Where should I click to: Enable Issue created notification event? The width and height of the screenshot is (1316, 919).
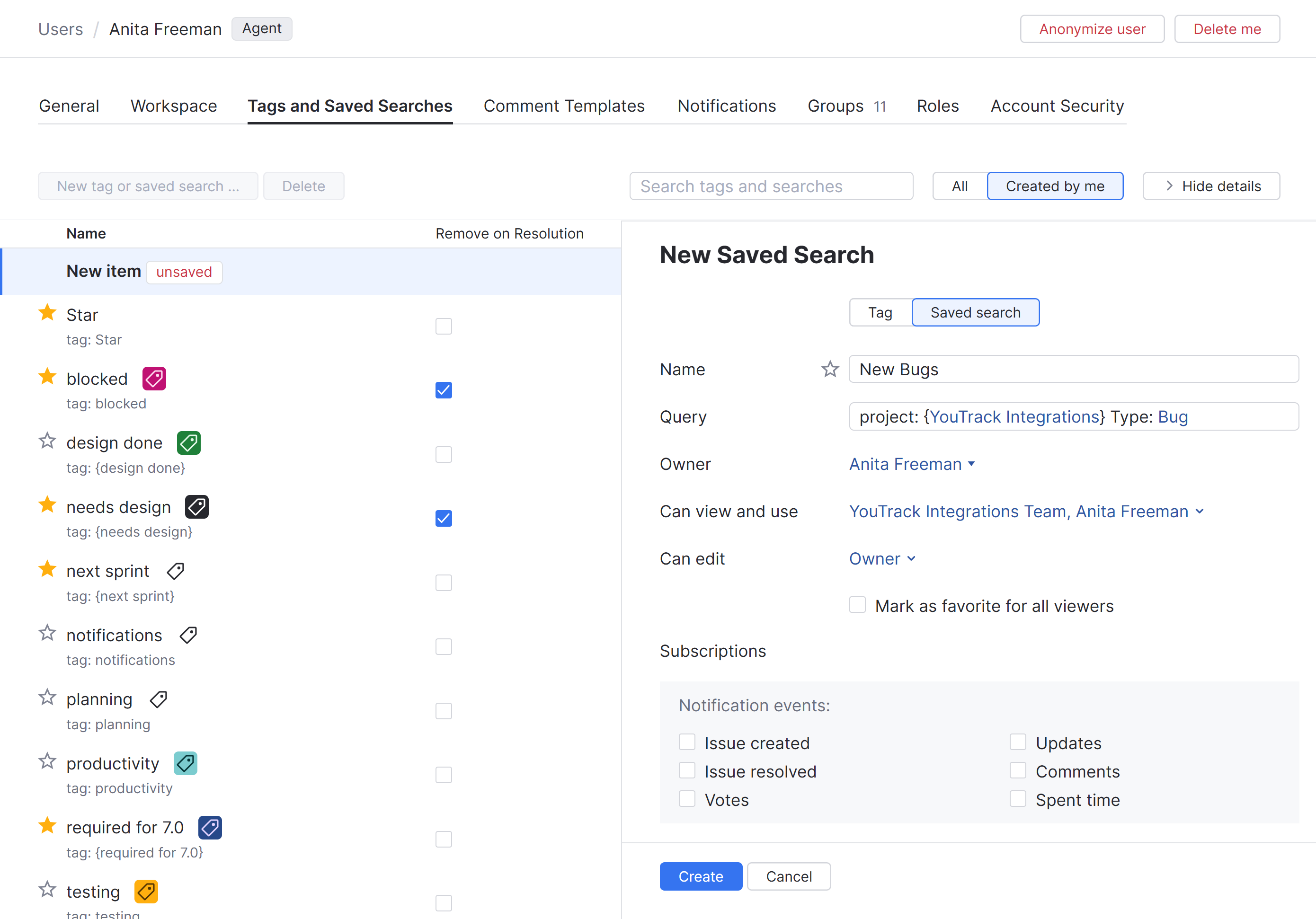click(687, 742)
